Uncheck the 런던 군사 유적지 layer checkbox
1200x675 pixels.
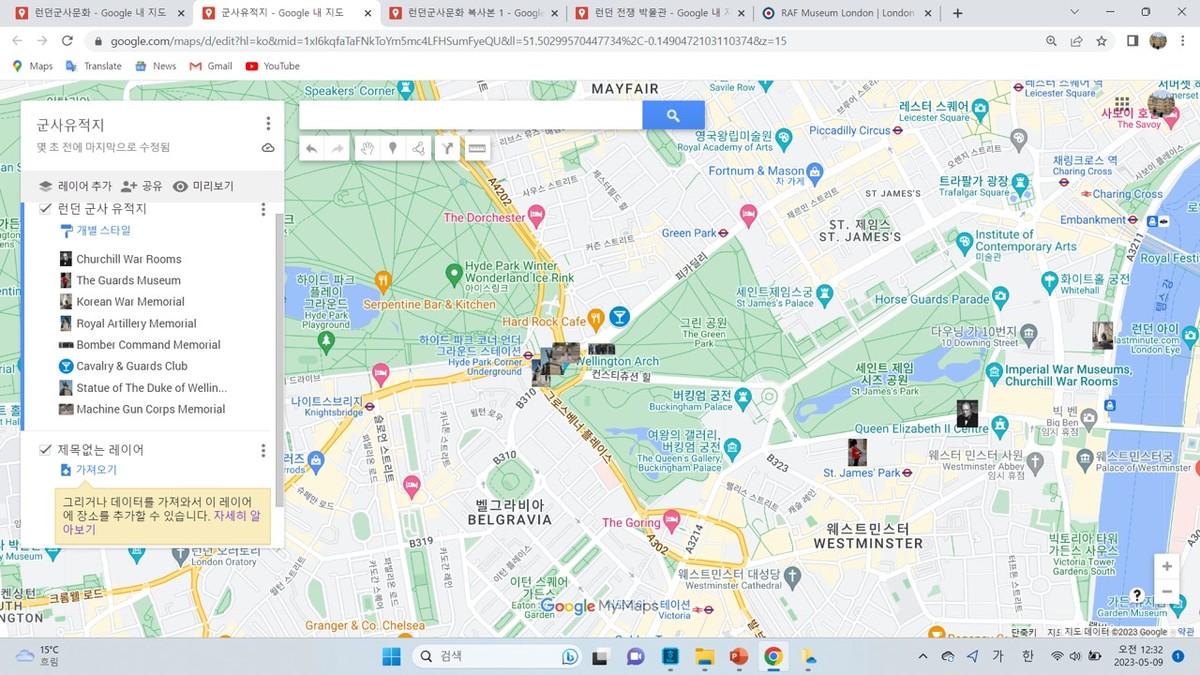45,208
